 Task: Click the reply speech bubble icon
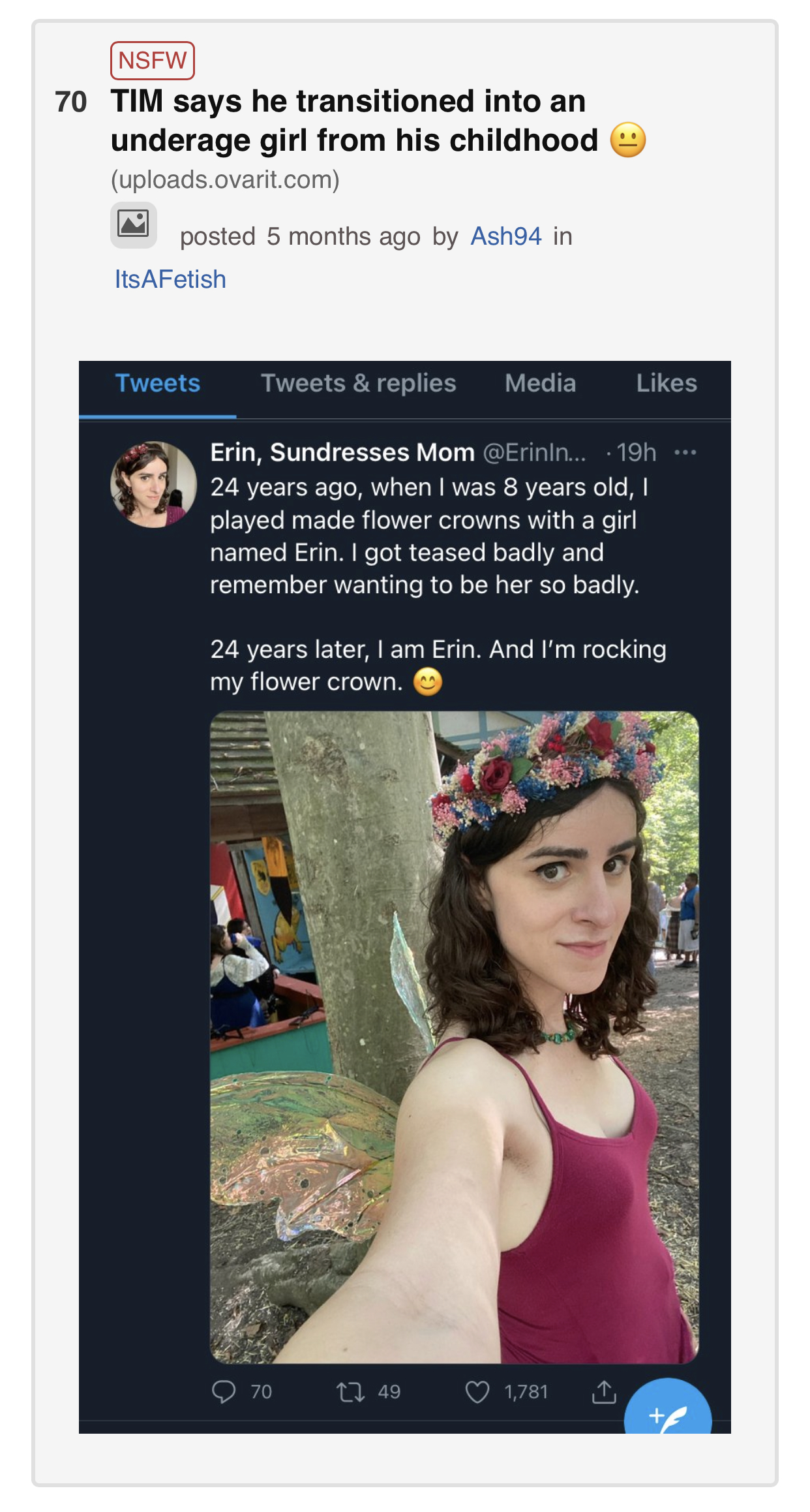tap(224, 1391)
